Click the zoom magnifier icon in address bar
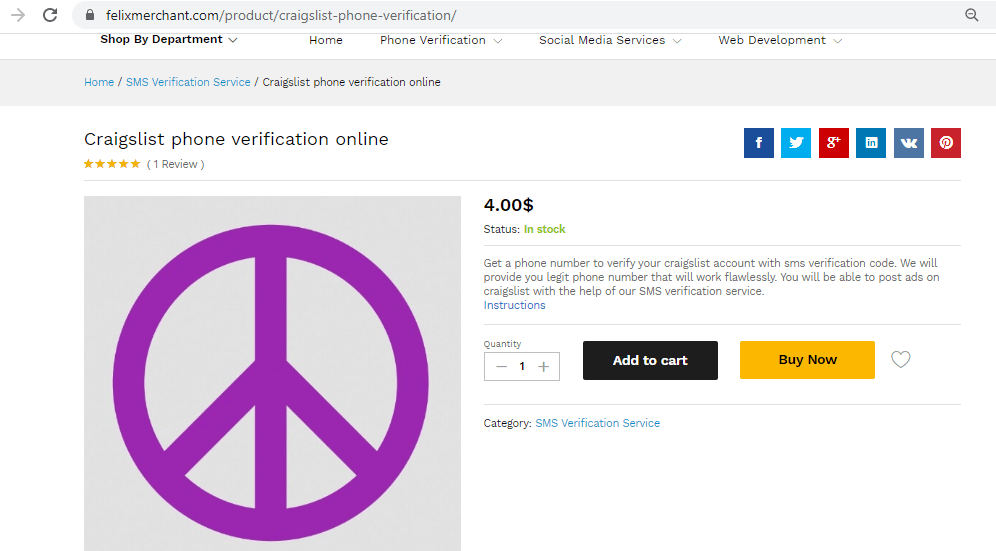Screen dimensions: 996x551 coord(971,15)
